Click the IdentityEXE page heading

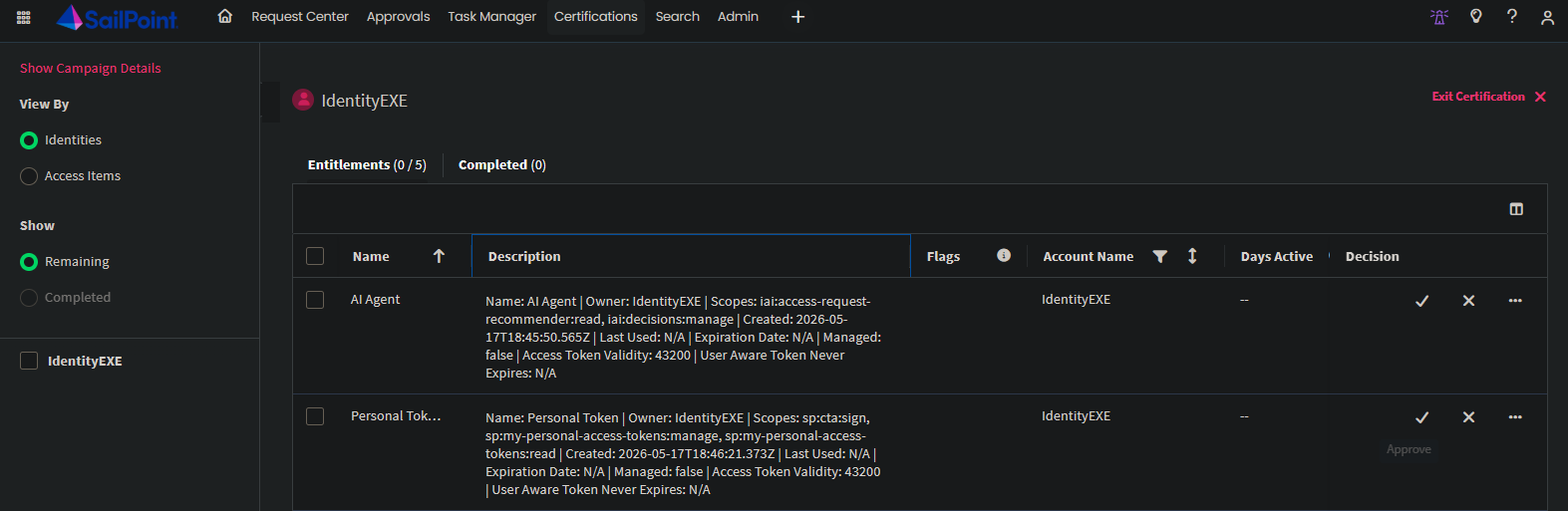tap(364, 101)
